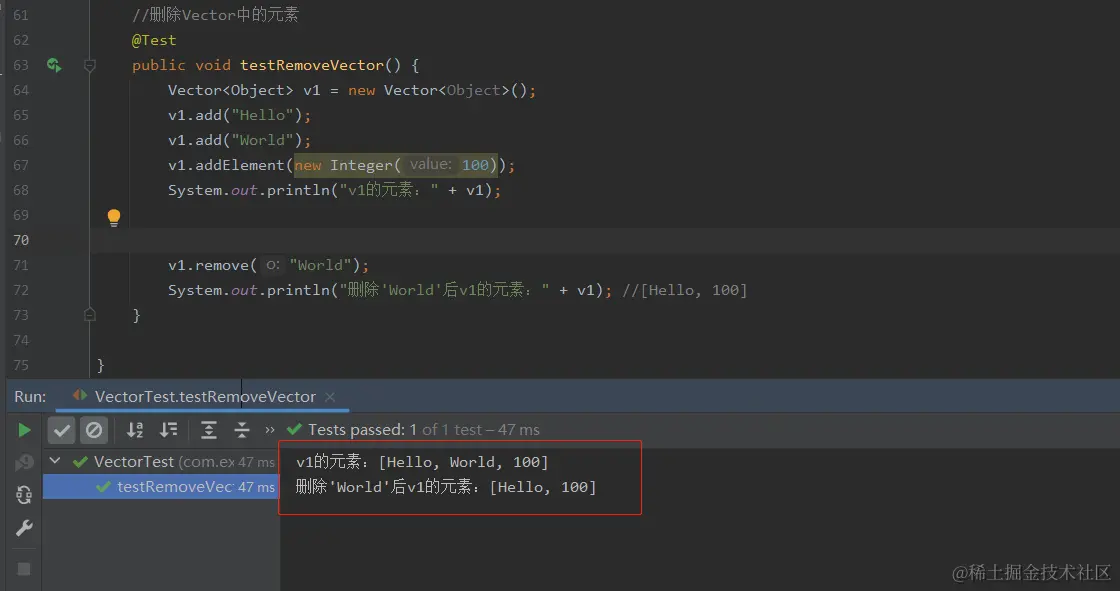Click 'new Integer' in the addElement line
Screen dimensions: 1120x591
pos(344,165)
